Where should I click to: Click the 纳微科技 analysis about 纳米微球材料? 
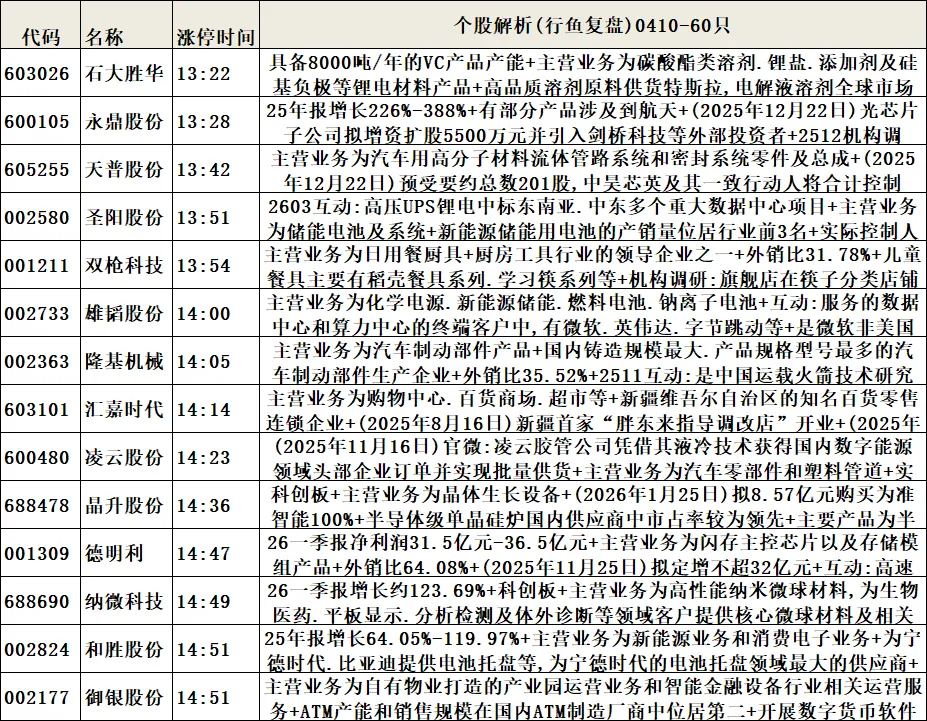(x=593, y=602)
